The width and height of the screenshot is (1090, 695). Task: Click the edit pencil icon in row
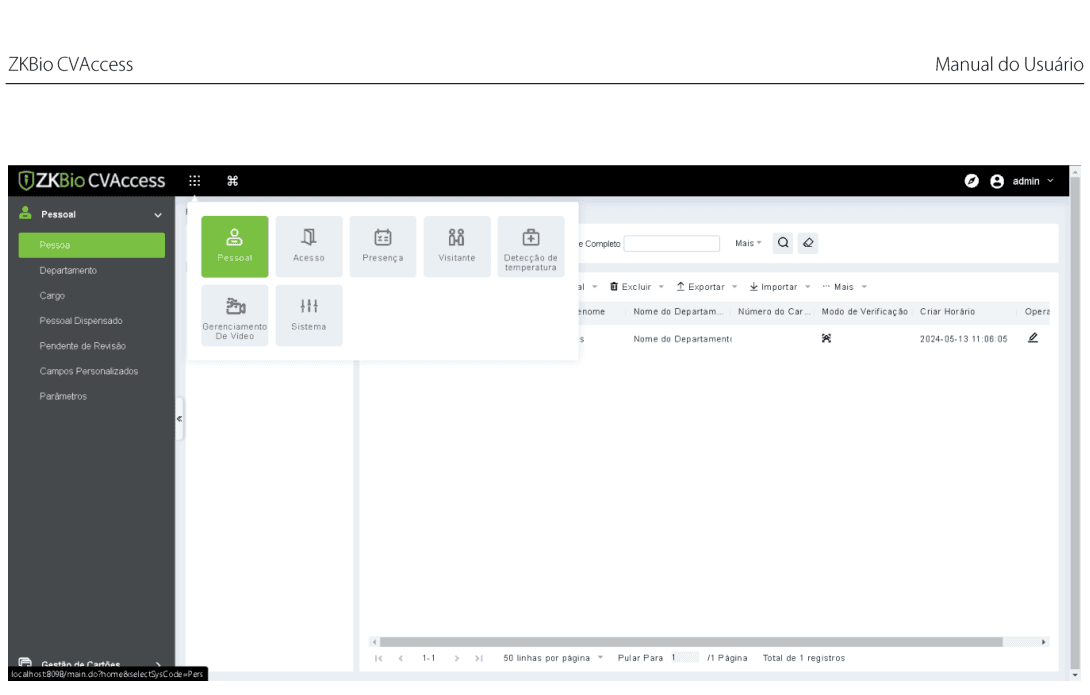(1033, 338)
